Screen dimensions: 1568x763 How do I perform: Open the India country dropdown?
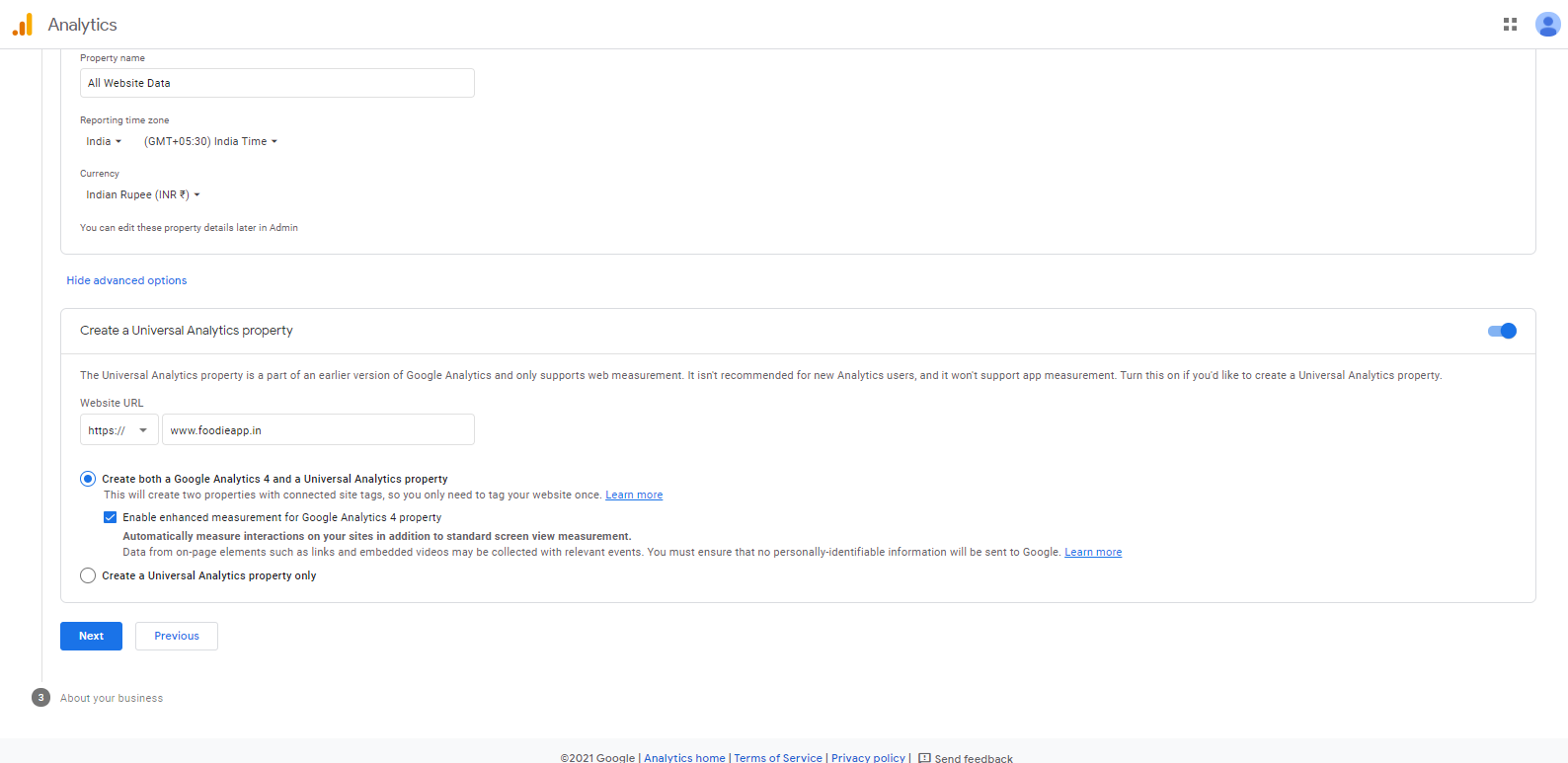[x=104, y=141]
